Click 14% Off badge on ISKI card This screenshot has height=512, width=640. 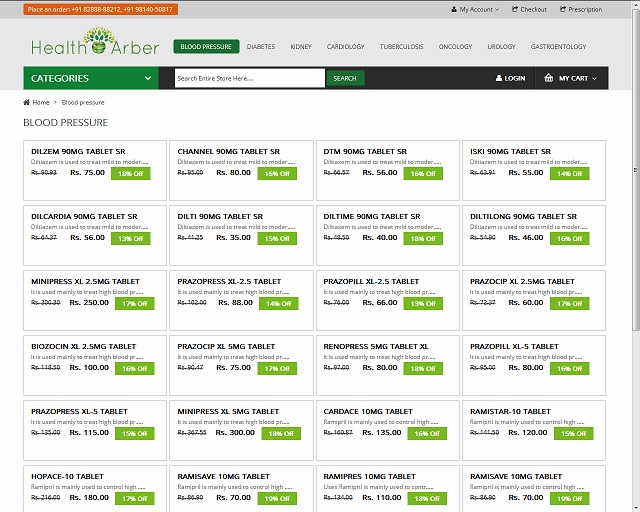570,174
